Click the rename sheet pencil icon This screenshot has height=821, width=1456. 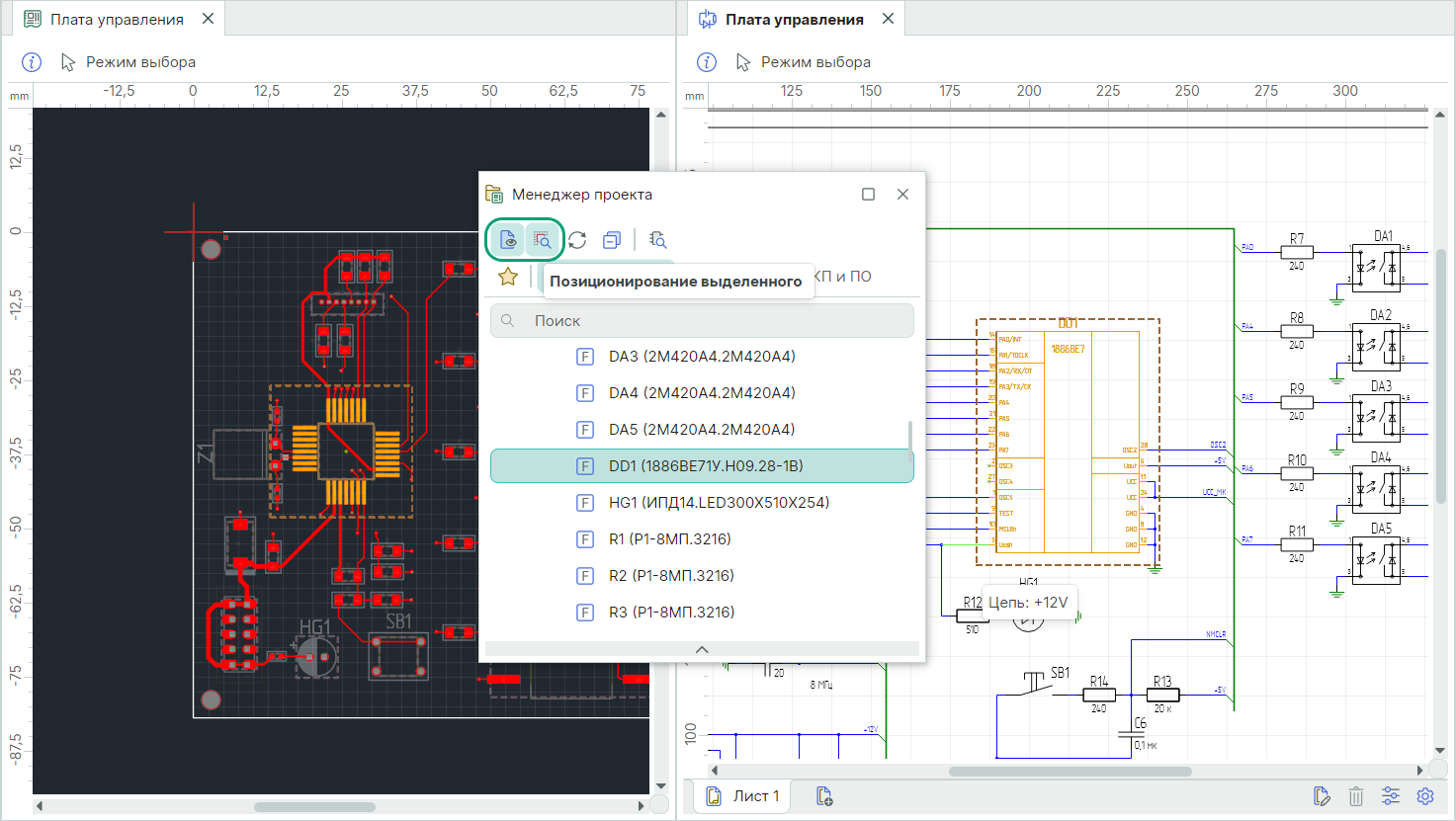[x=1322, y=796]
